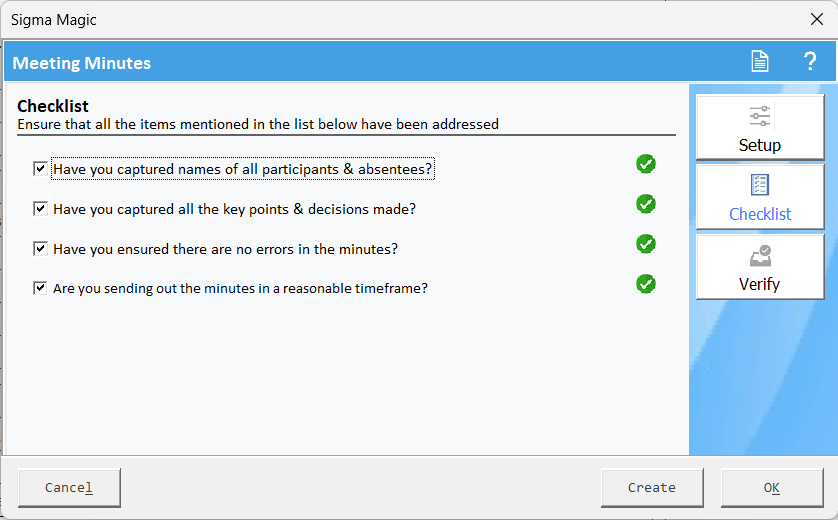Toggle the key points & decisions checkbox
The image size is (838, 520).
(x=40, y=209)
